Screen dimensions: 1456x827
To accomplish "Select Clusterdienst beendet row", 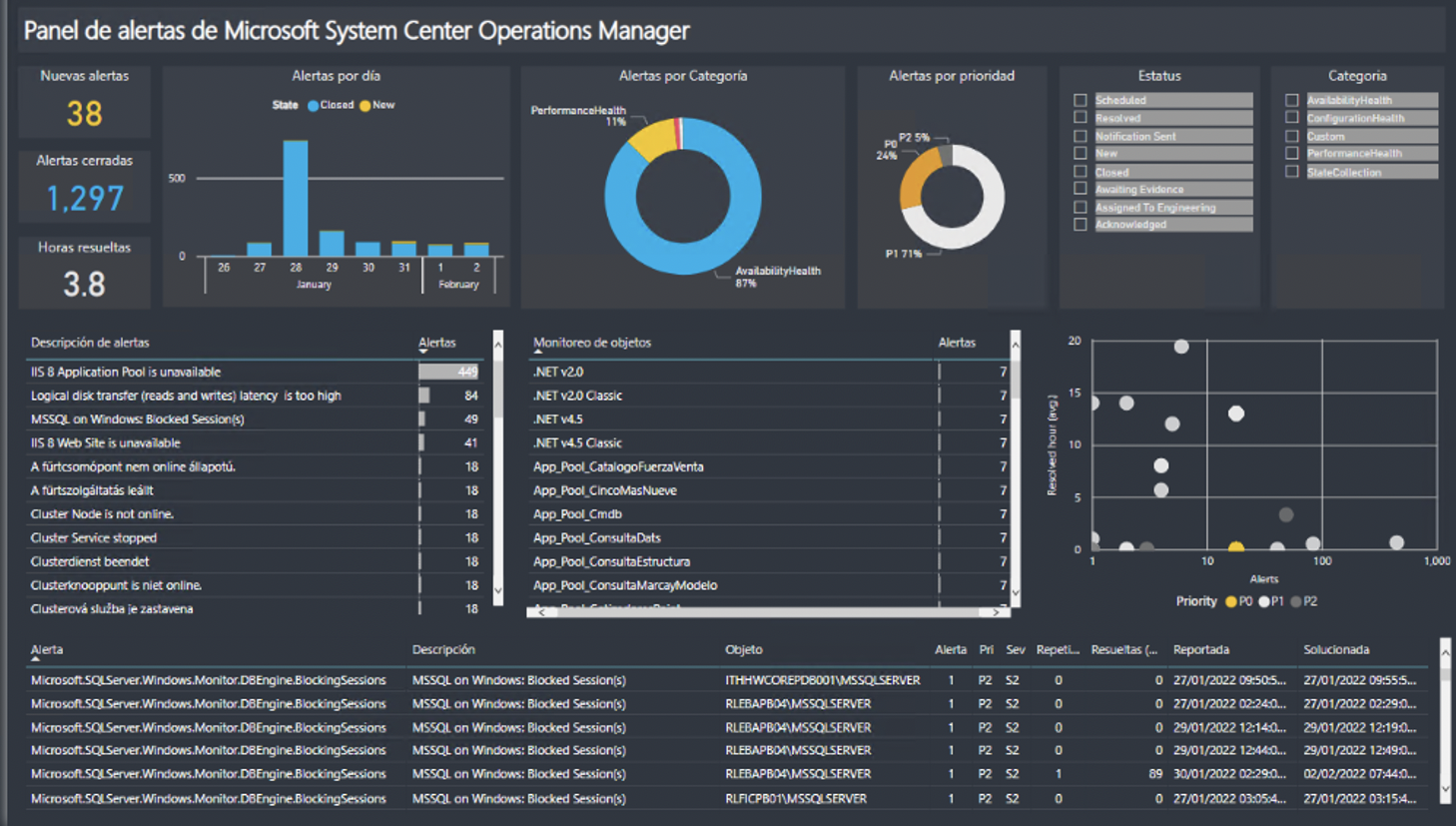I will click(x=255, y=561).
